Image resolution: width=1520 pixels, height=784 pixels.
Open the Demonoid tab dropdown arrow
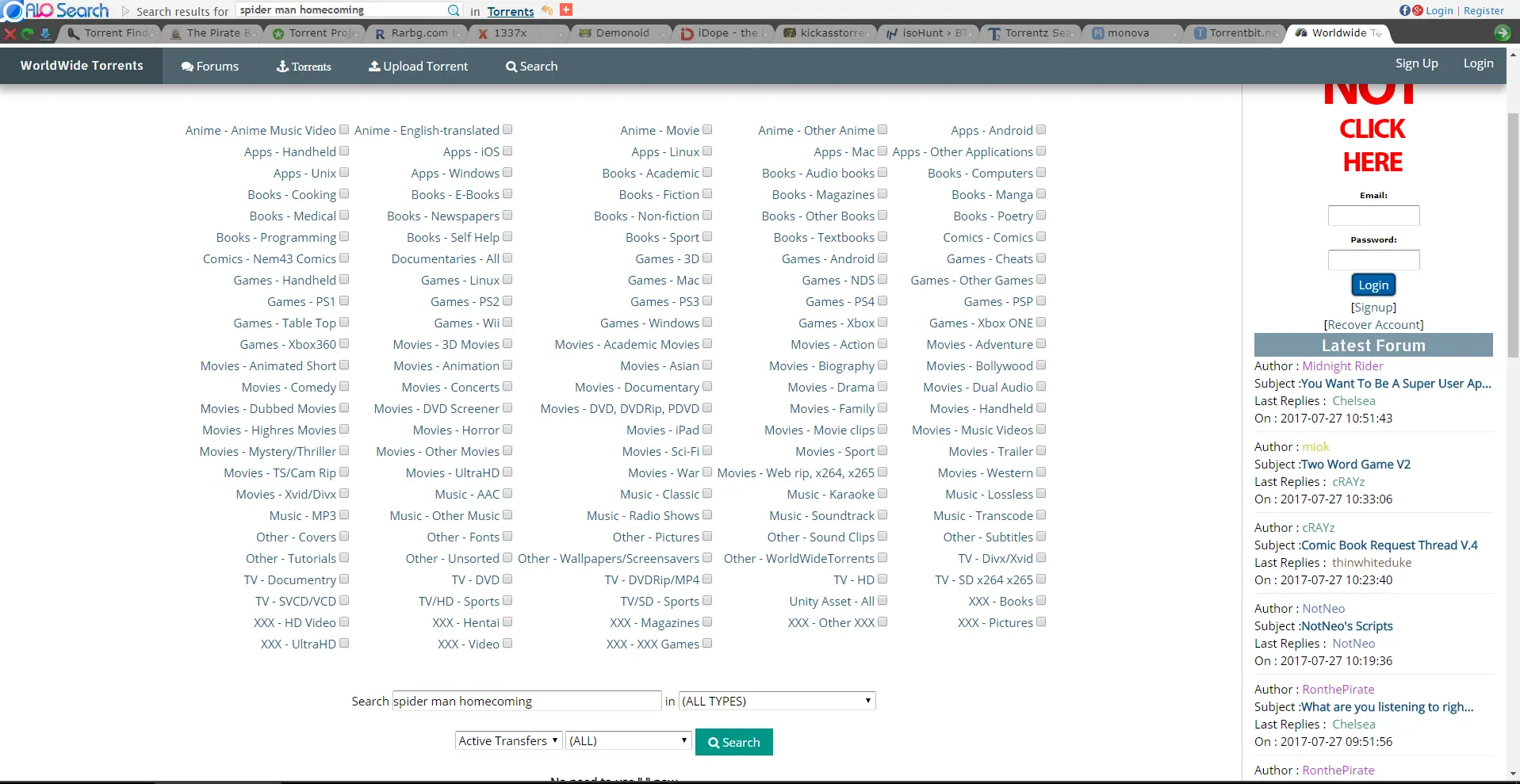pos(663,33)
